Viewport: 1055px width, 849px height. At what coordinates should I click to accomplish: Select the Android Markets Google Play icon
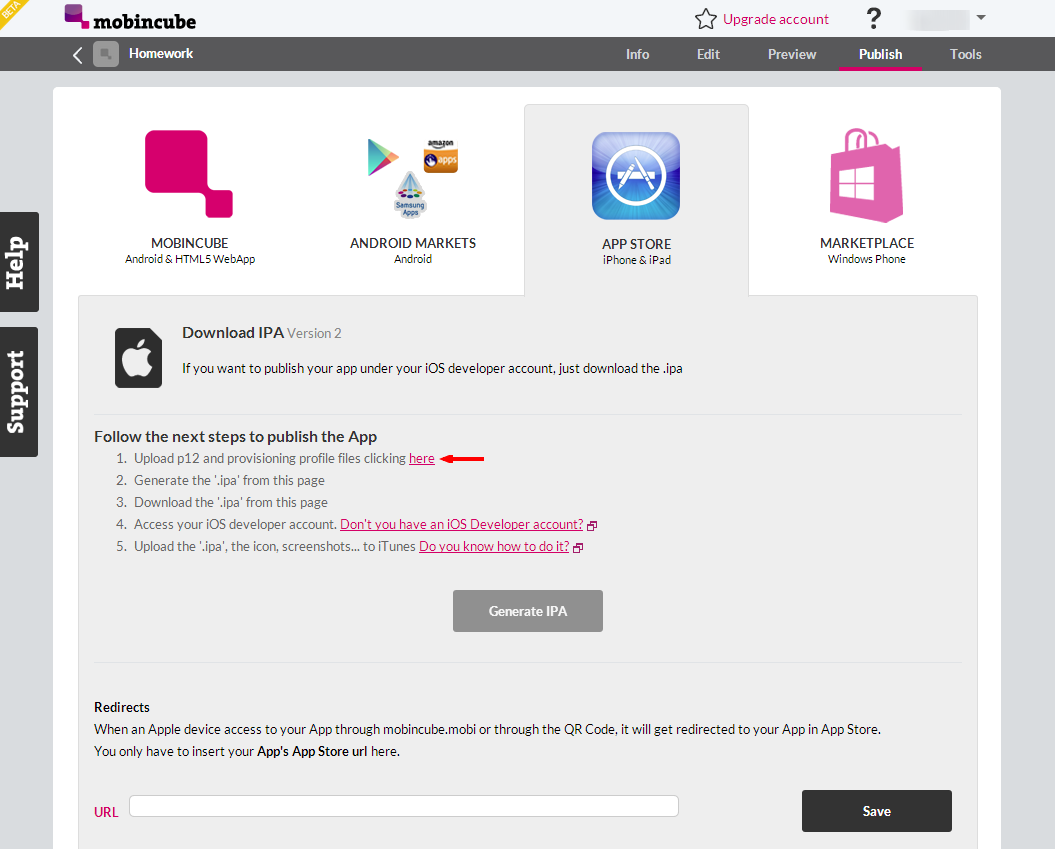click(x=383, y=157)
